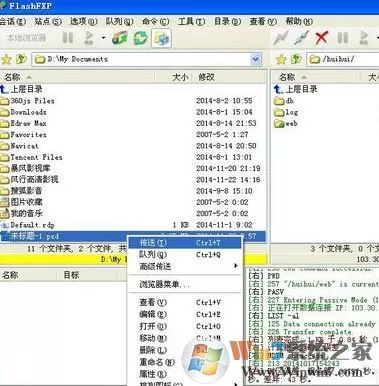The height and width of the screenshot is (386, 379).
Task: Open the 选项 (Options) menu
Action: click(x=84, y=22)
